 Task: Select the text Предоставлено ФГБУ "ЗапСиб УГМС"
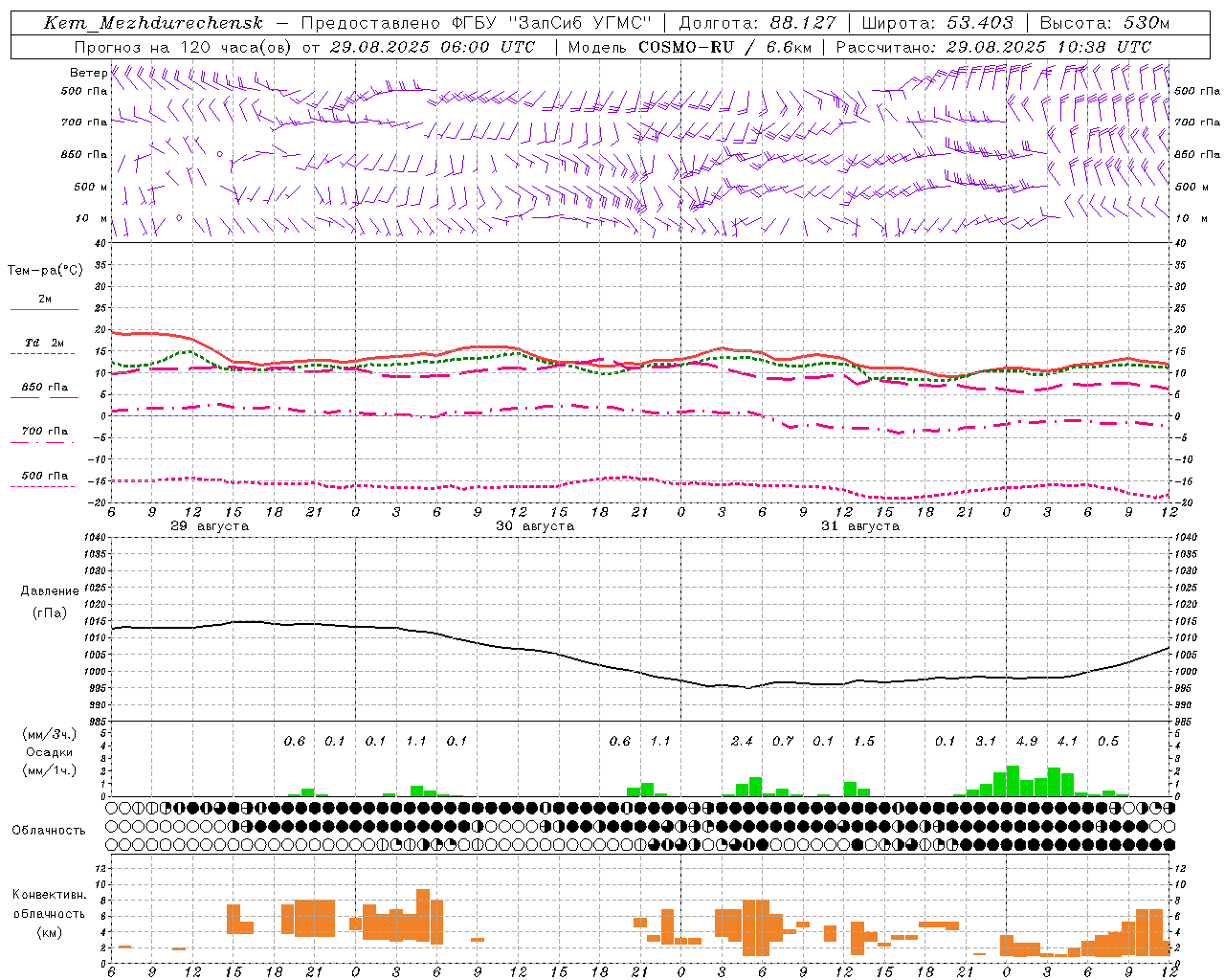[476, 23]
